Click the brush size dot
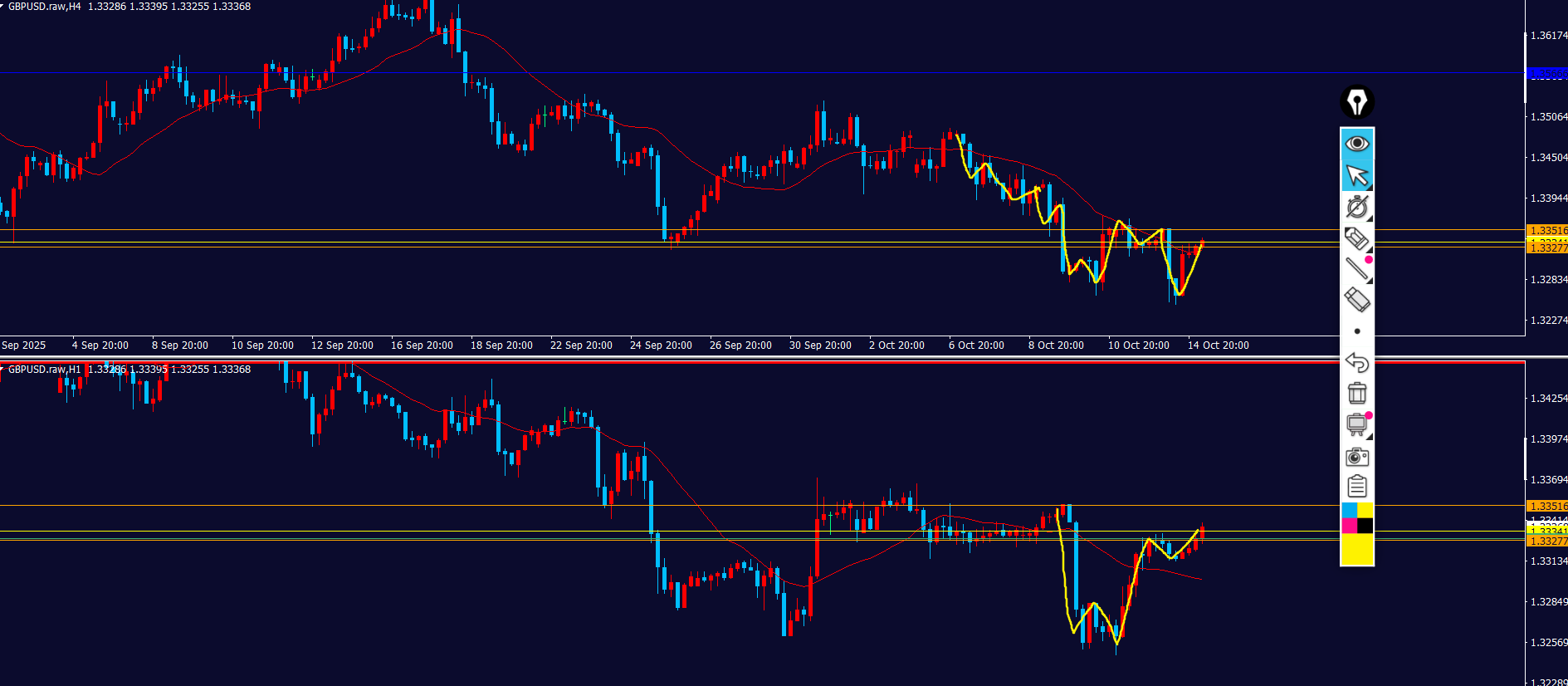This screenshot has width=1568, height=686. tap(1357, 331)
